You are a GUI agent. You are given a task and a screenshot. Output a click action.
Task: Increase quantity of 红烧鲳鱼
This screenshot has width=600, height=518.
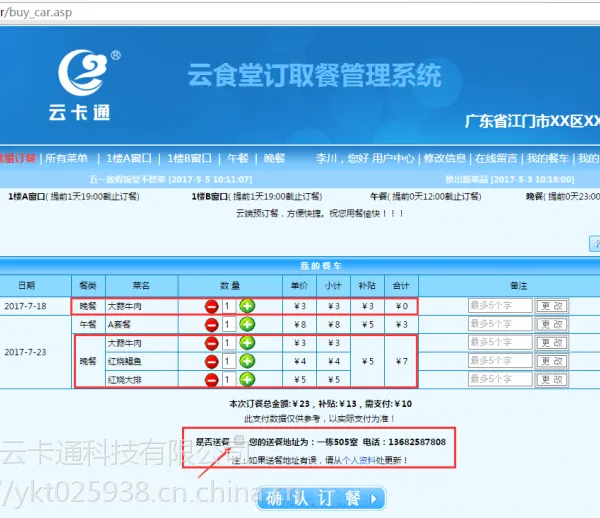247,361
